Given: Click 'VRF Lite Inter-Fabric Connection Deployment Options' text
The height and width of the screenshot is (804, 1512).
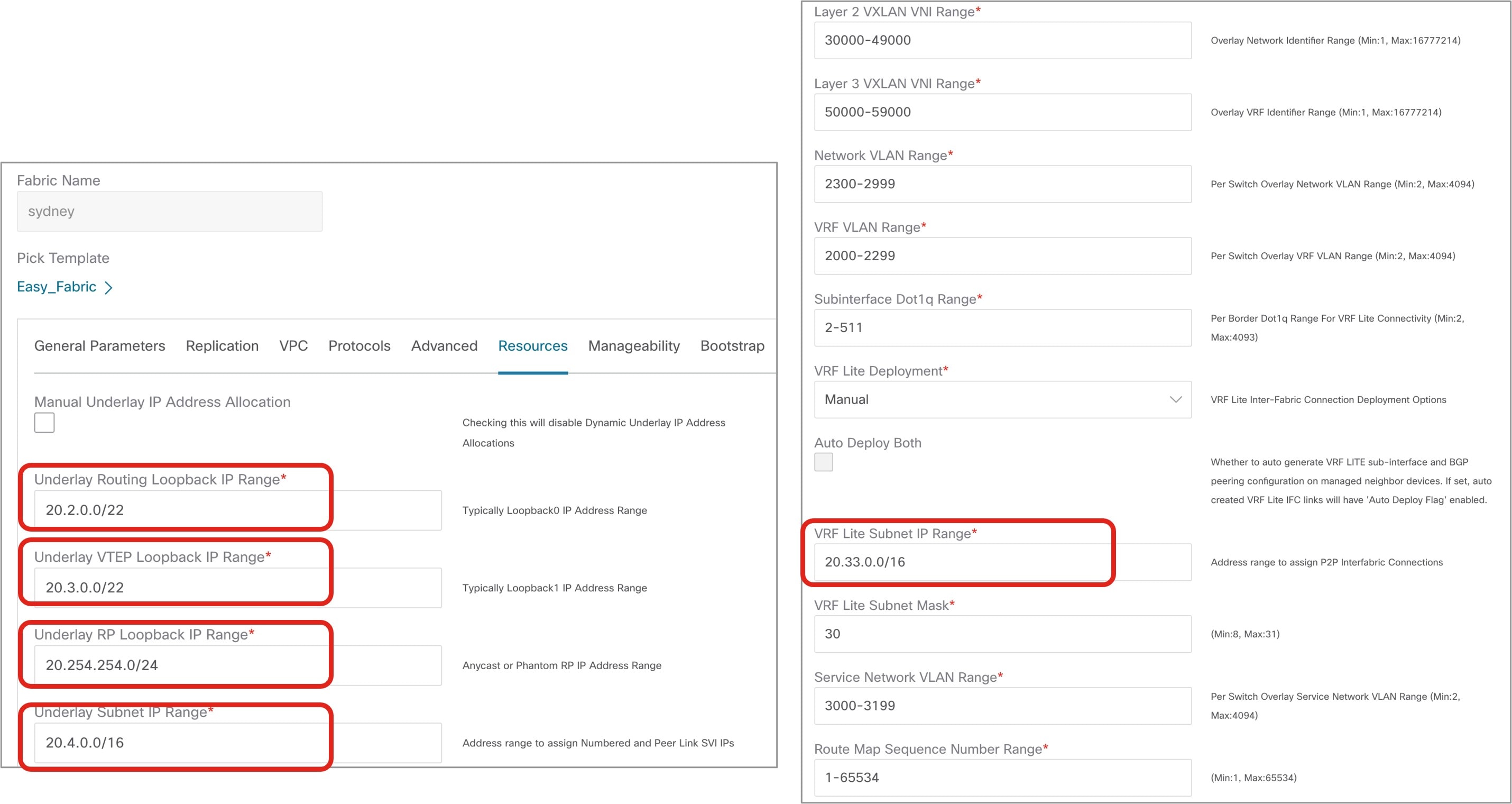Looking at the screenshot, I should coord(1328,399).
